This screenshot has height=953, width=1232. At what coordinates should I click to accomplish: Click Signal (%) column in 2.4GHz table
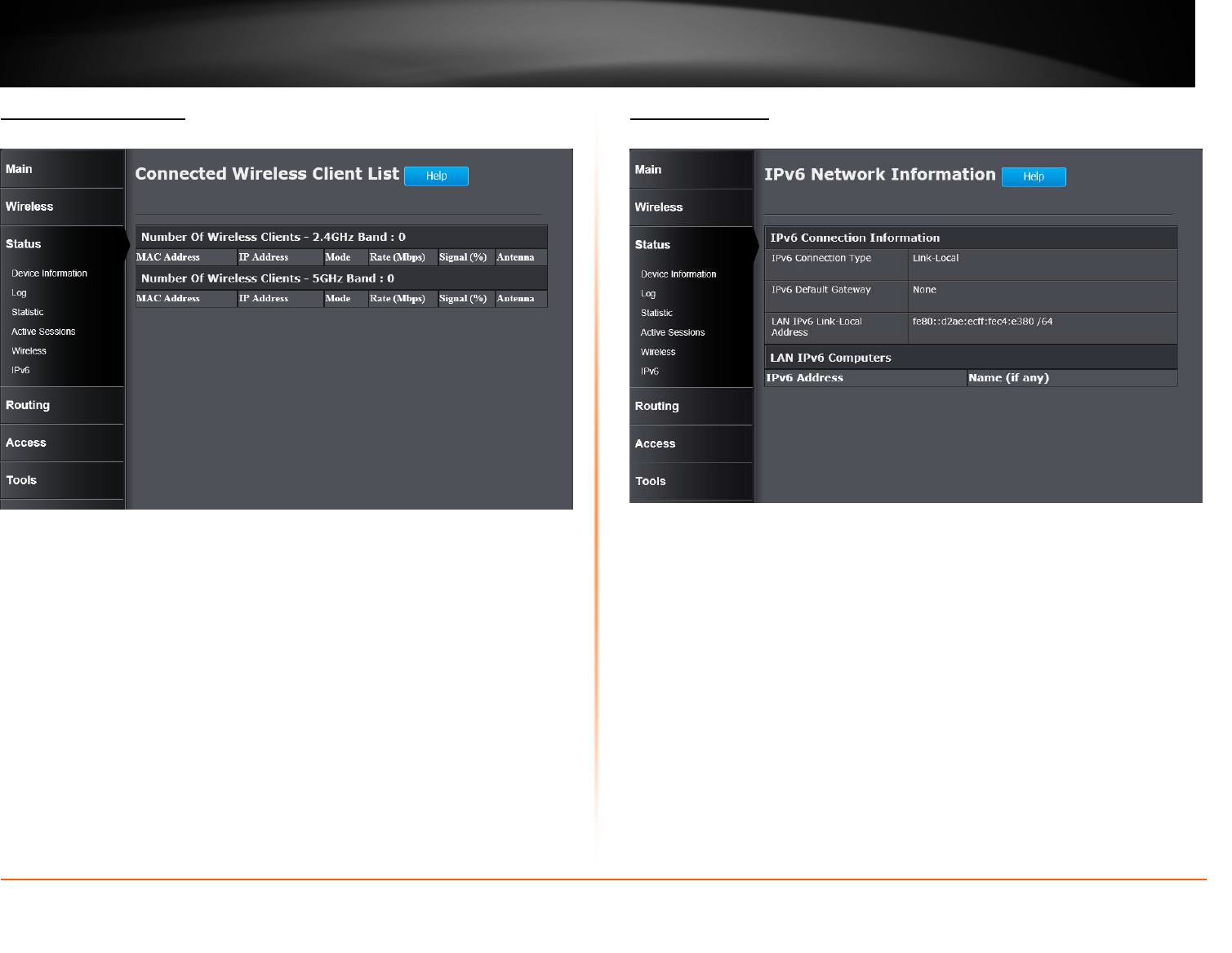pos(466,257)
